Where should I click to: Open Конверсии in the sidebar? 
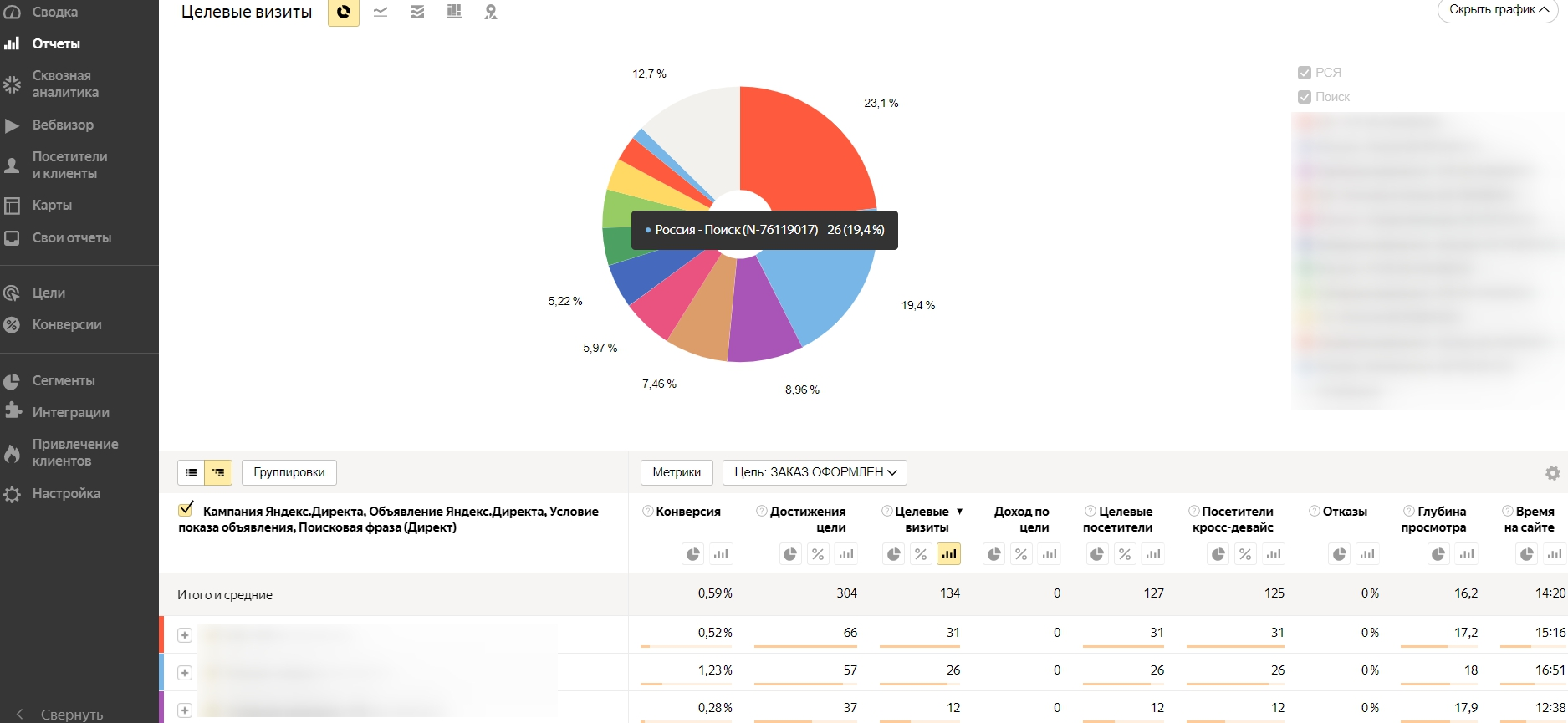67,324
